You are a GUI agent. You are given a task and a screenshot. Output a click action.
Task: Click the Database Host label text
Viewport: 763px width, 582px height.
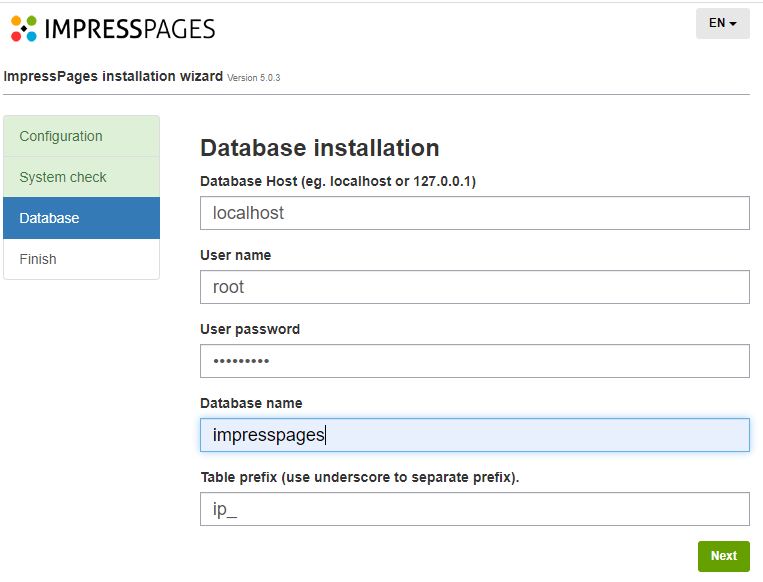coord(338,181)
